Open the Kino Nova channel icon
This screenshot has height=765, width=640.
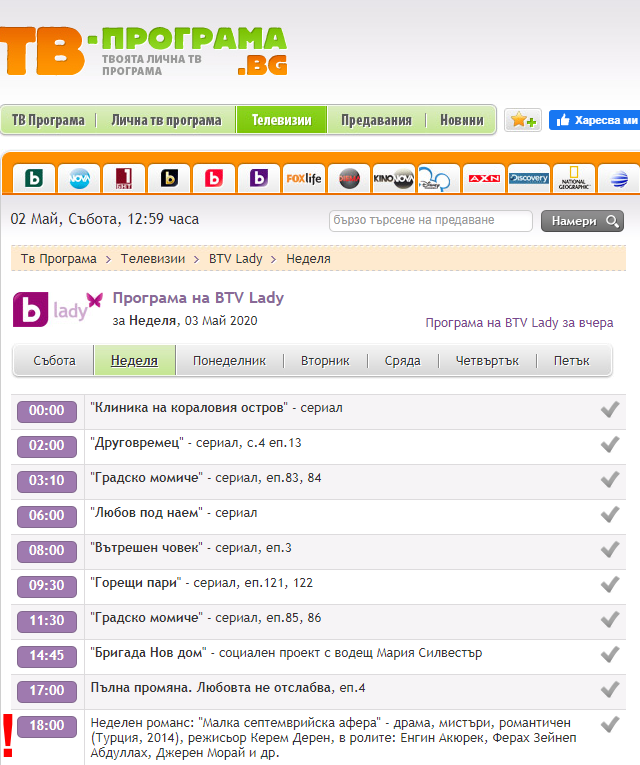coord(393,179)
